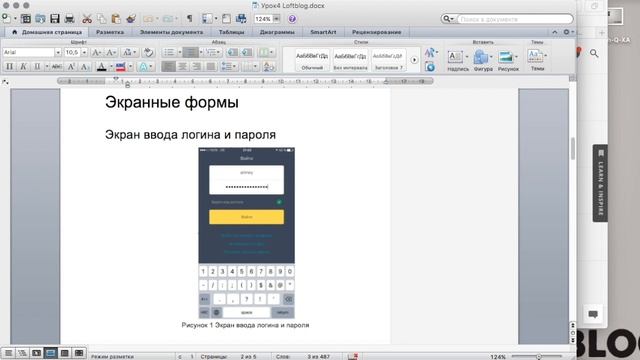640x360 pixels.
Task: Justify text alignment button
Action: pyautogui.click(x=211, y=66)
